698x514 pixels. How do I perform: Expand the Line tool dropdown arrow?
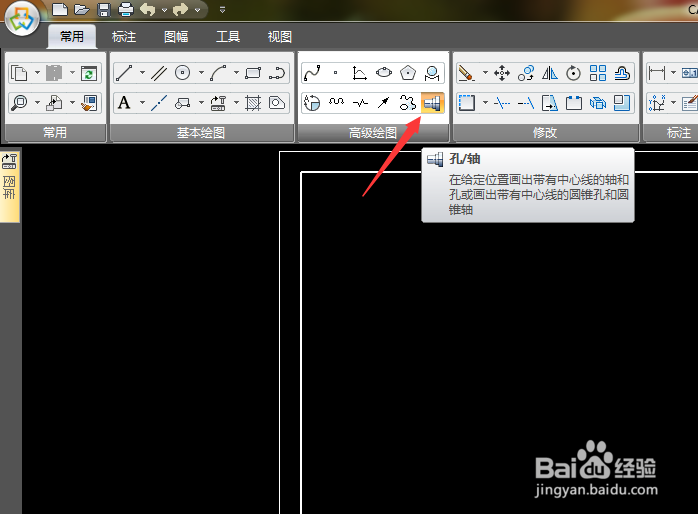(x=142, y=73)
